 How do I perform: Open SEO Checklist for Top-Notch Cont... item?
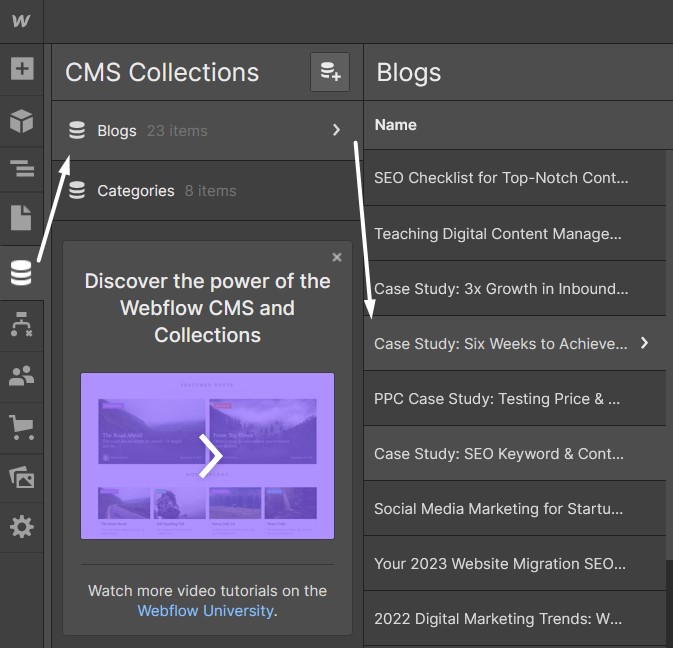pyautogui.click(x=515, y=178)
